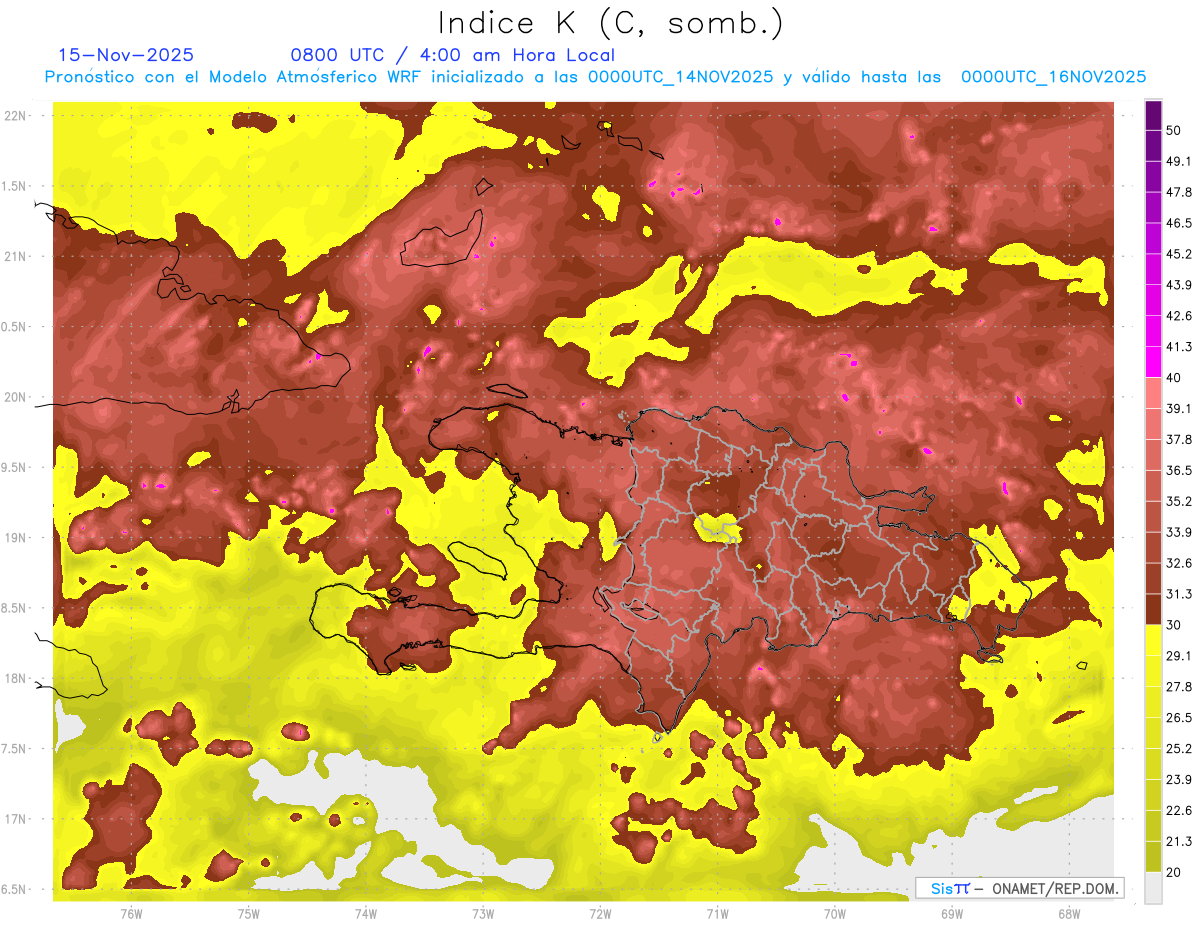Click the "76W" longitude label
Viewport: 1200px width, 927px height.
tap(131, 913)
